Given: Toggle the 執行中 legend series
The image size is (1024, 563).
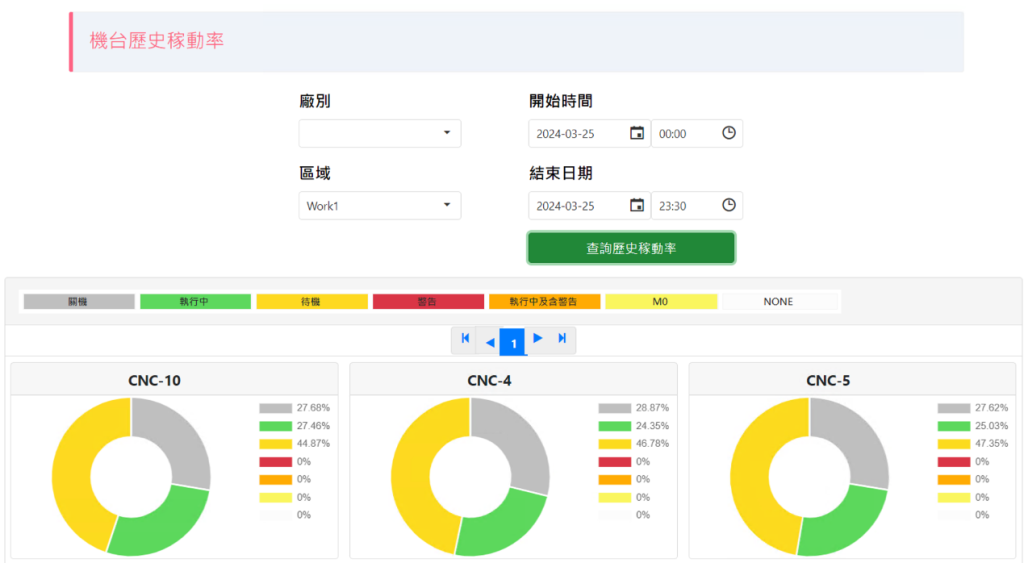Looking at the screenshot, I should [195, 301].
